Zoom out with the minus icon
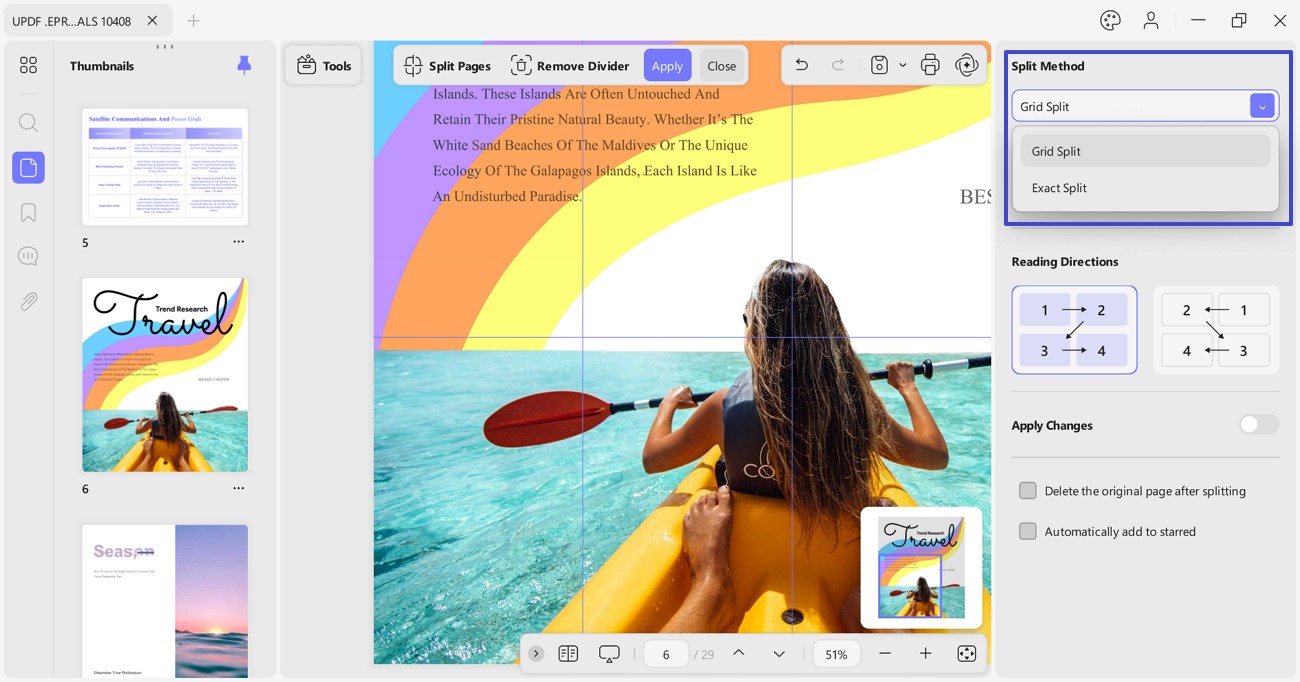This screenshot has width=1300, height=682. [885, 653]
